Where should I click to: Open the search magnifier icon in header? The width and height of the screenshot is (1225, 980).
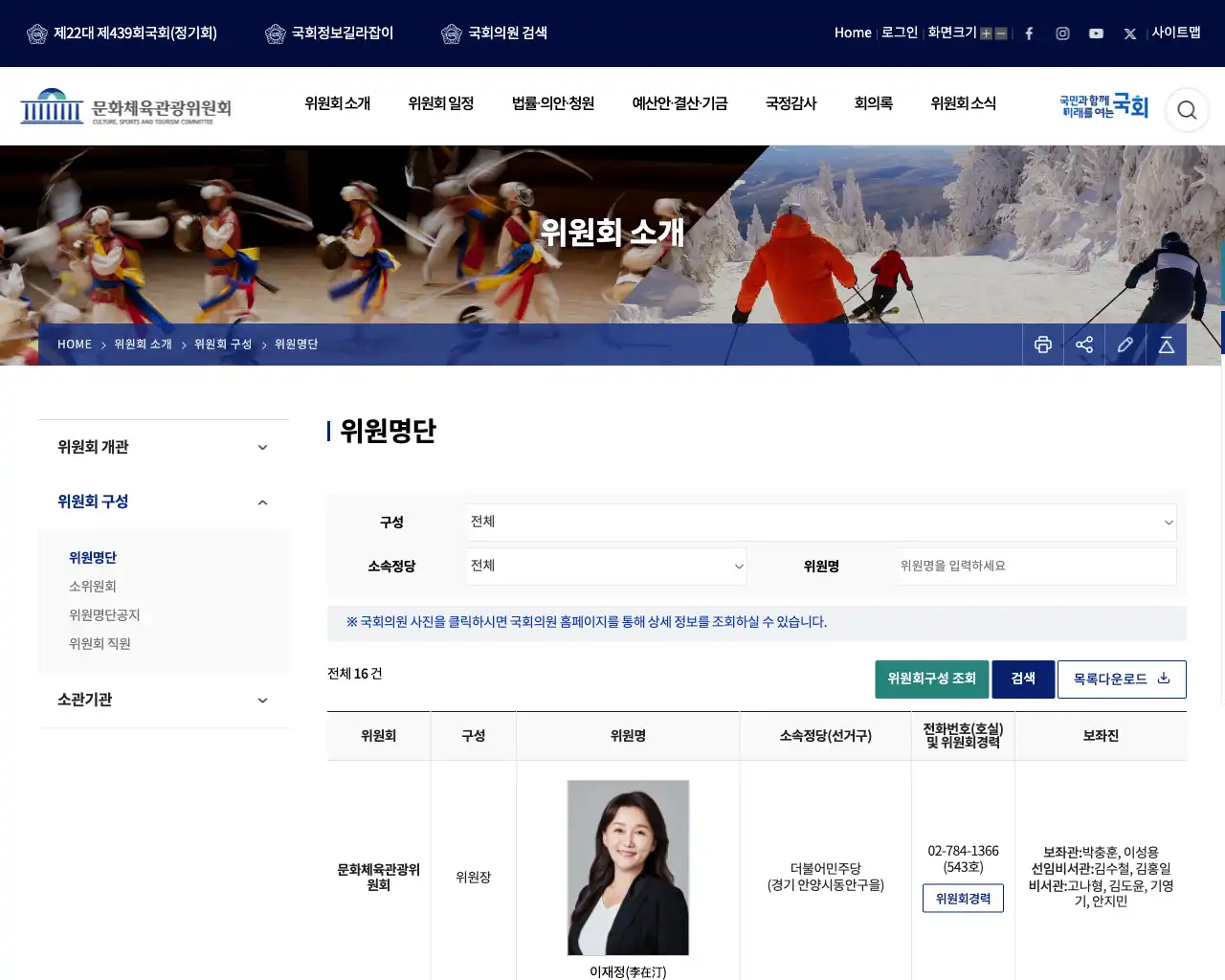pyautogui.click(x=1187, y=110)
